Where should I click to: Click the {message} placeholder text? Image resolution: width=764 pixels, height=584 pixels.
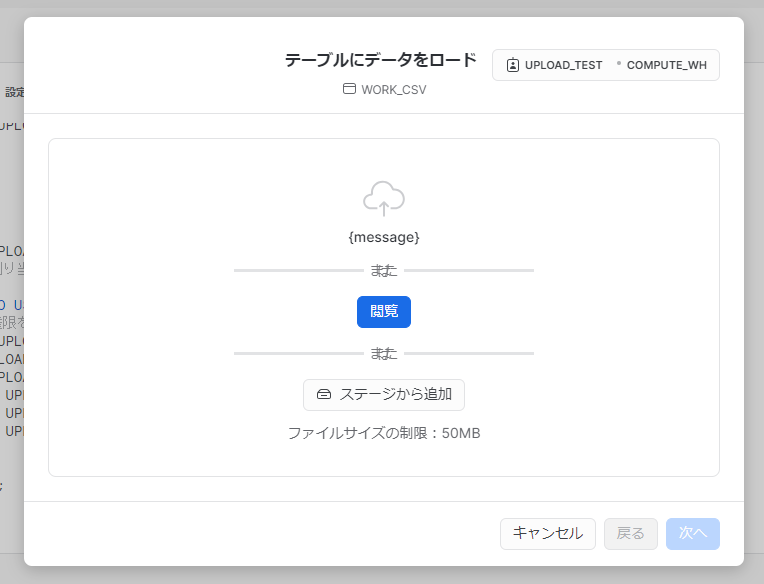[x=383, y=237]
